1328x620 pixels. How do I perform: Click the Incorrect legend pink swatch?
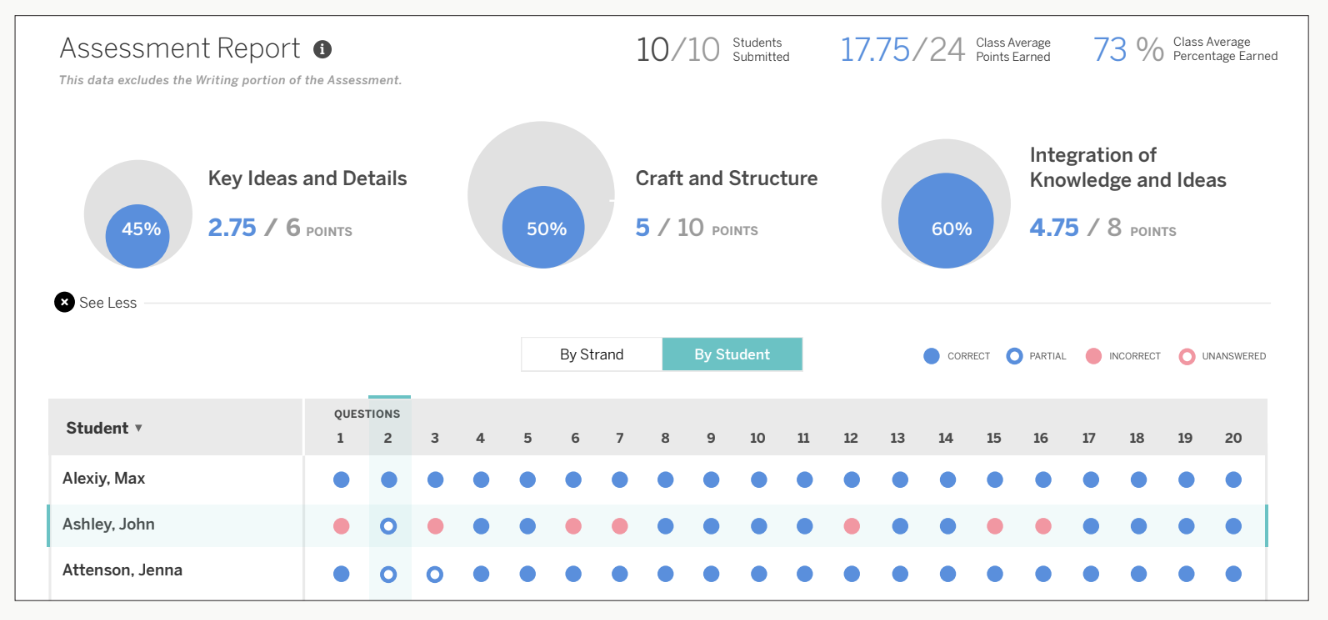(1093, 356)
